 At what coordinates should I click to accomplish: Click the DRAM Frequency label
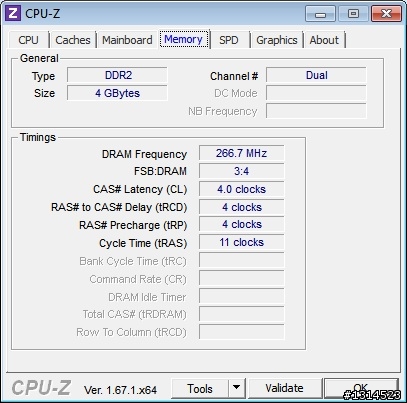pos(144,154)
